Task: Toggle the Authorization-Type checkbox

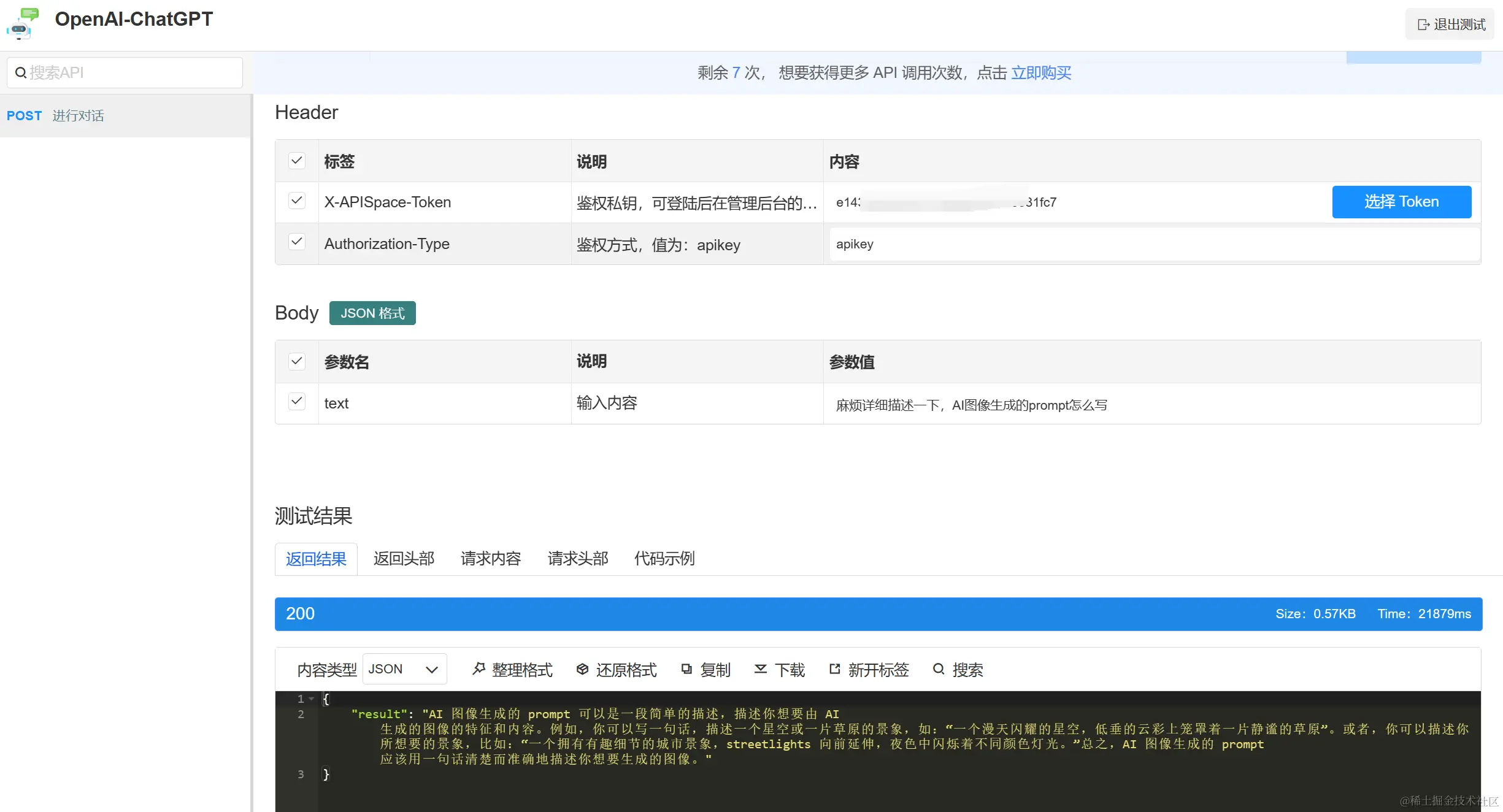Action: (297, 242)
